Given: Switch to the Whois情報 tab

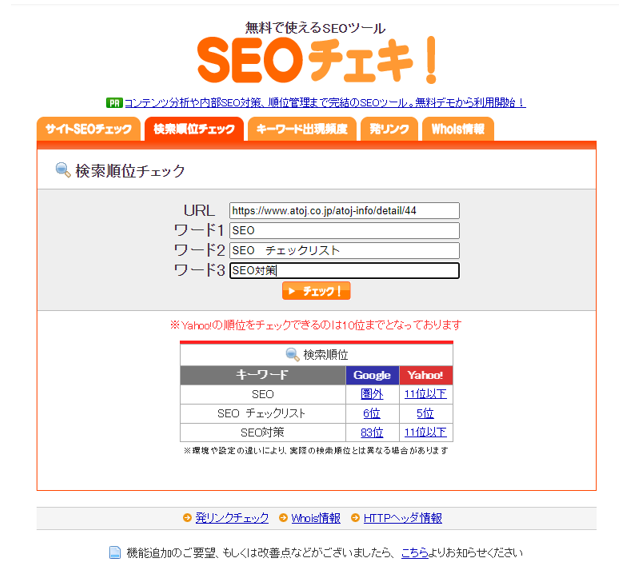Looking at the screenshot, I should tap(458, 129).
